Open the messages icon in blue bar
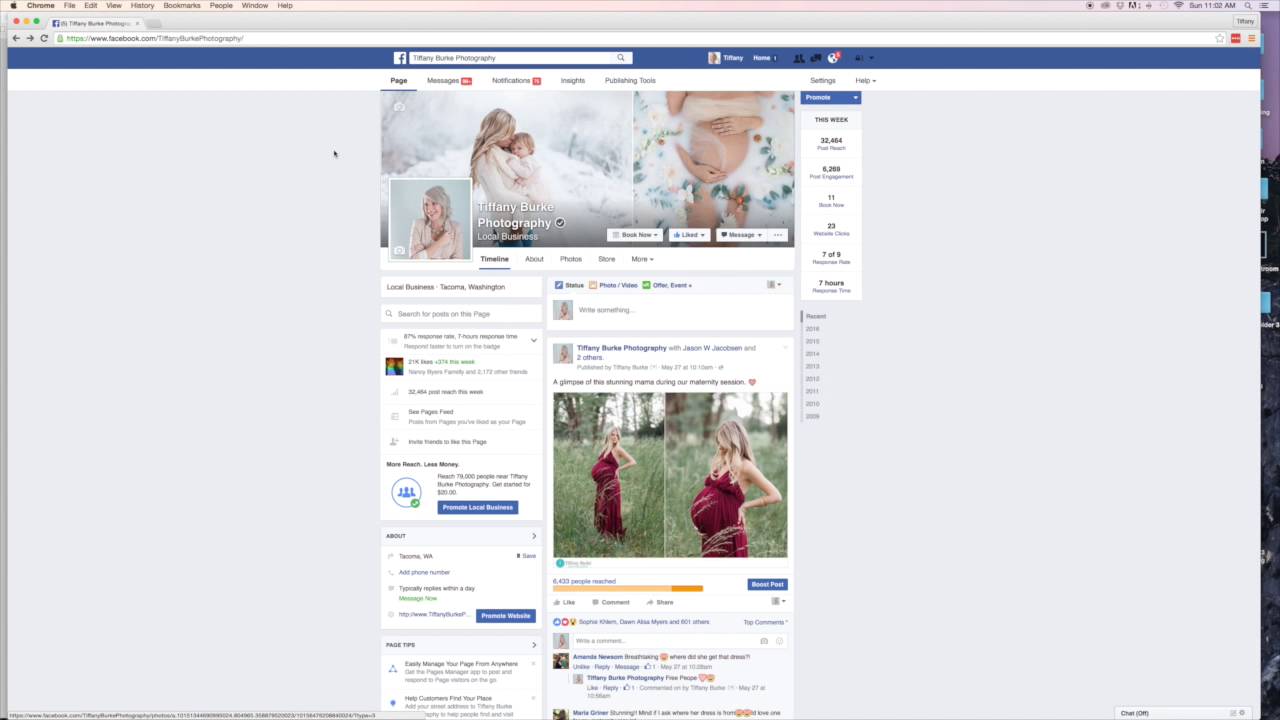 pyautogui.click(x=815, y=58)
